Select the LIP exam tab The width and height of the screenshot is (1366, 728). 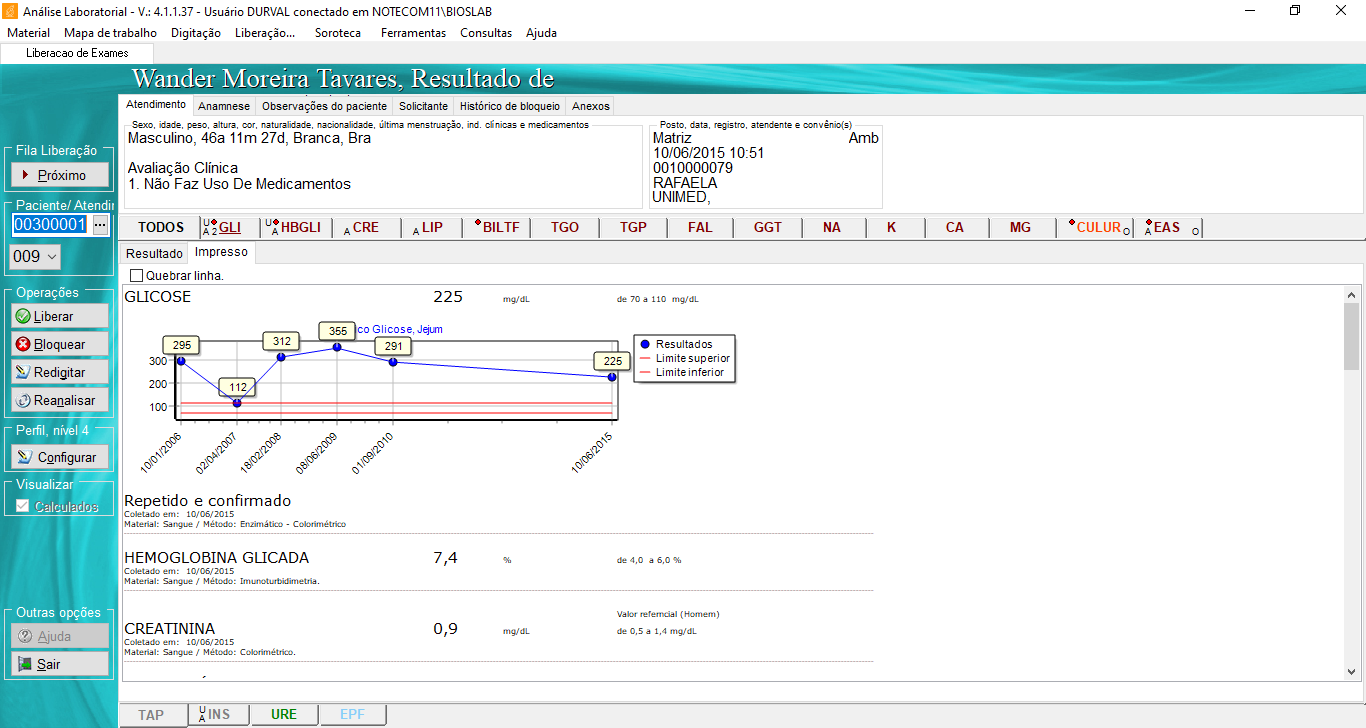click(x=432, y=227)
